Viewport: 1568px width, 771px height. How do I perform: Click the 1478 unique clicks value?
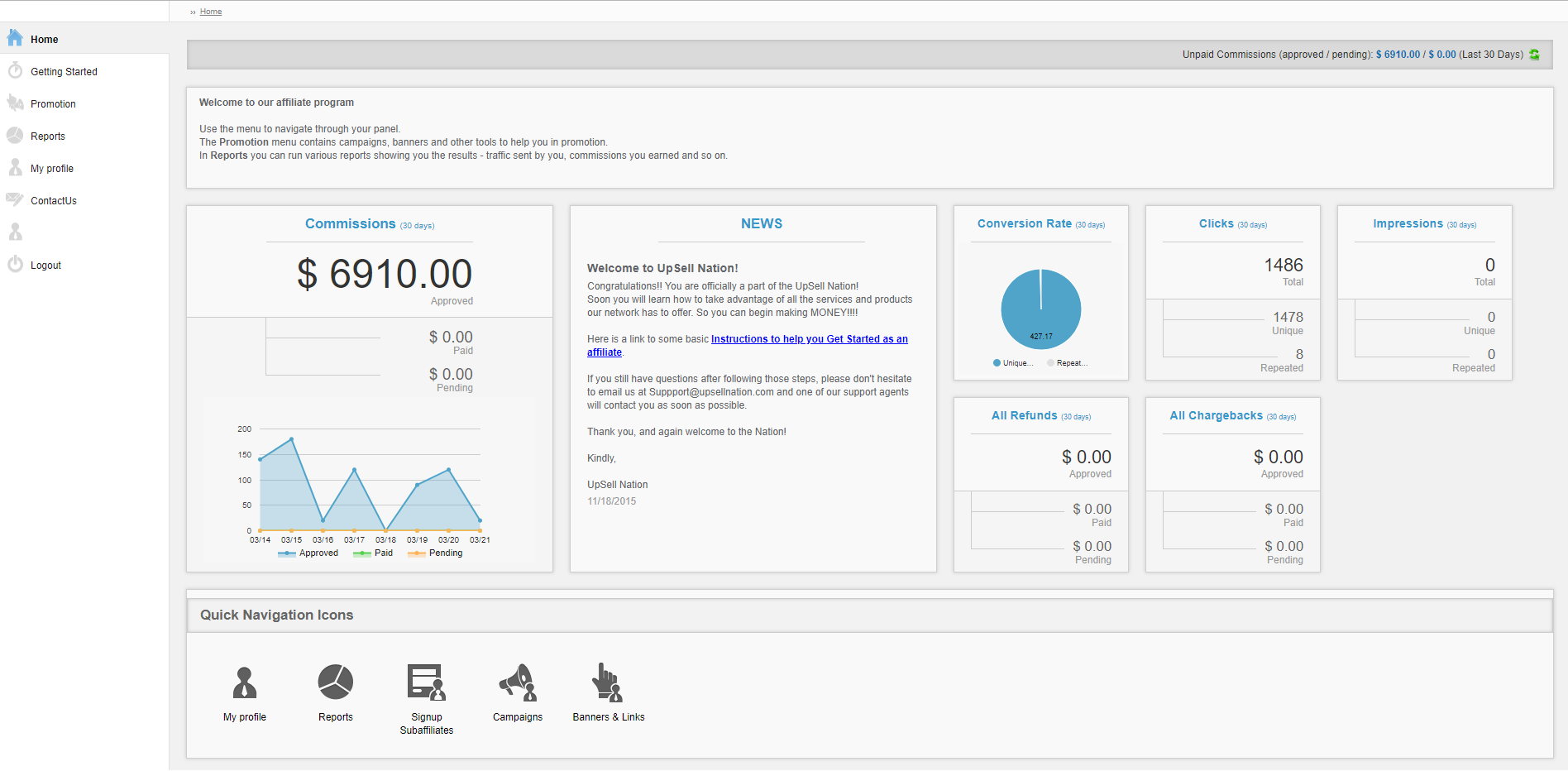(1288, 318)
